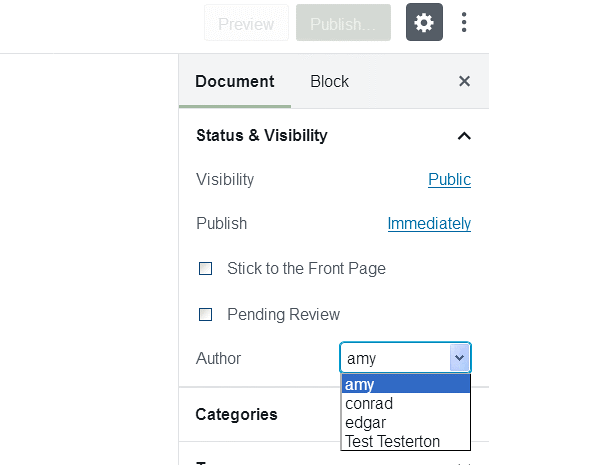Enable the Pending Review checkbox
Viewport: 600px width, 465px height.
click(206, 315)
